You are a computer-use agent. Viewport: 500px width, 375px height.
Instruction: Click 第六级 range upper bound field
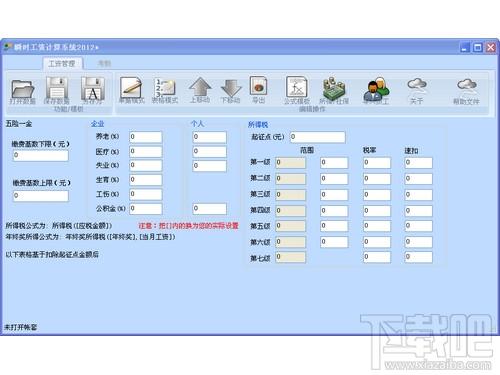(x=334, y=242)
